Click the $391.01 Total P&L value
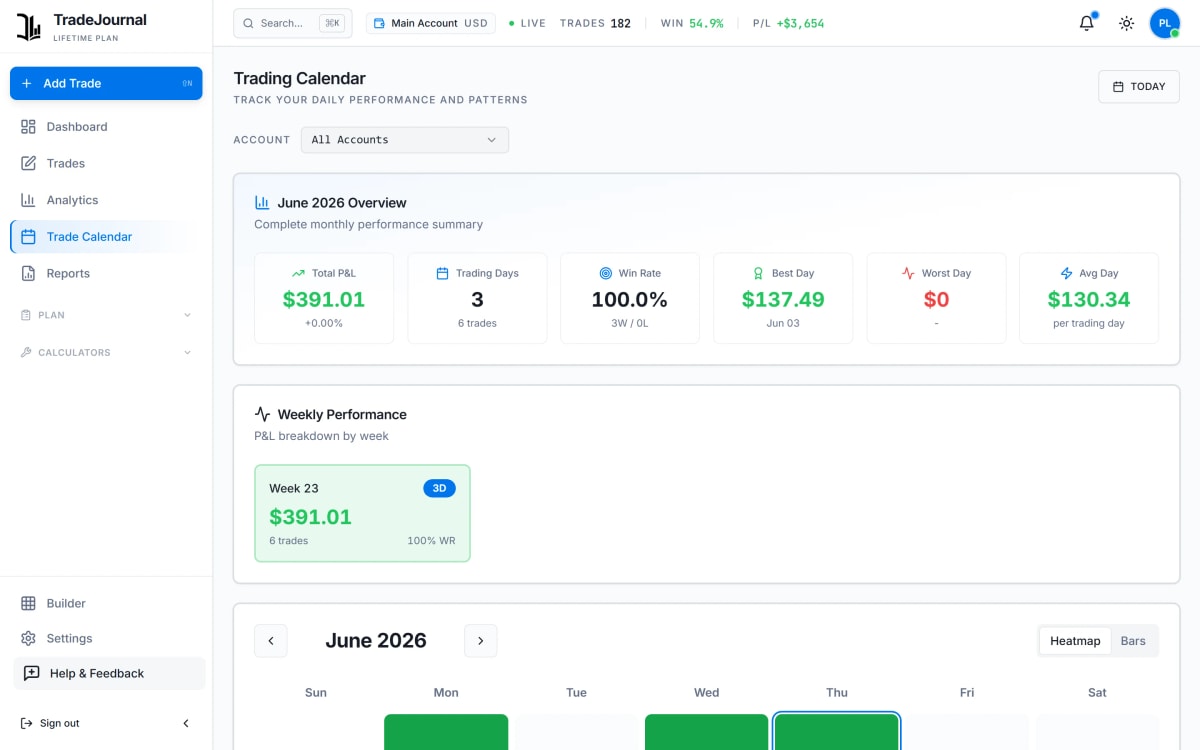Image resolution: width=1200 pixels, height=750 pixels. [324, 299]
